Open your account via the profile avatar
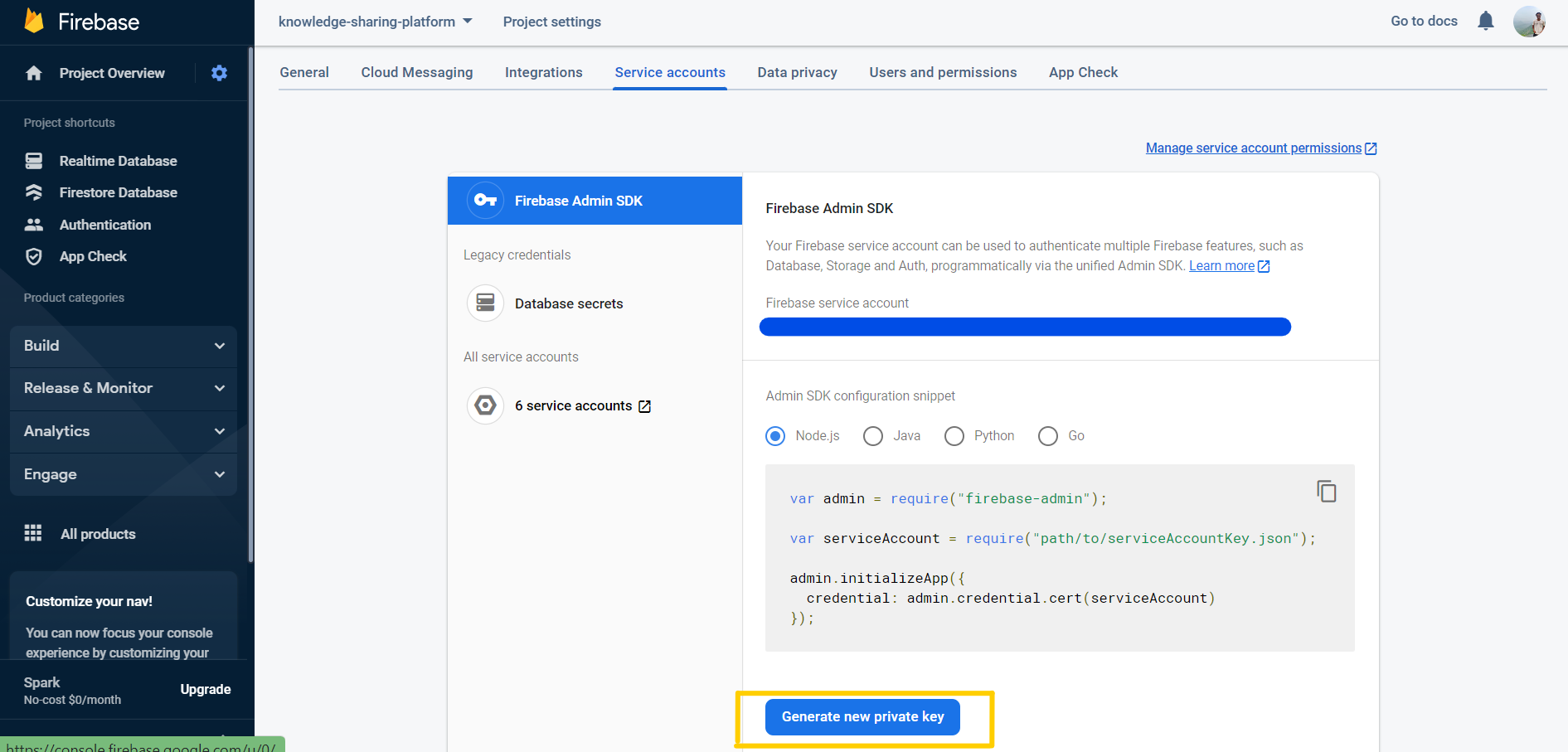This screenshot has height=752, width=1568. tap(1529, 21)
